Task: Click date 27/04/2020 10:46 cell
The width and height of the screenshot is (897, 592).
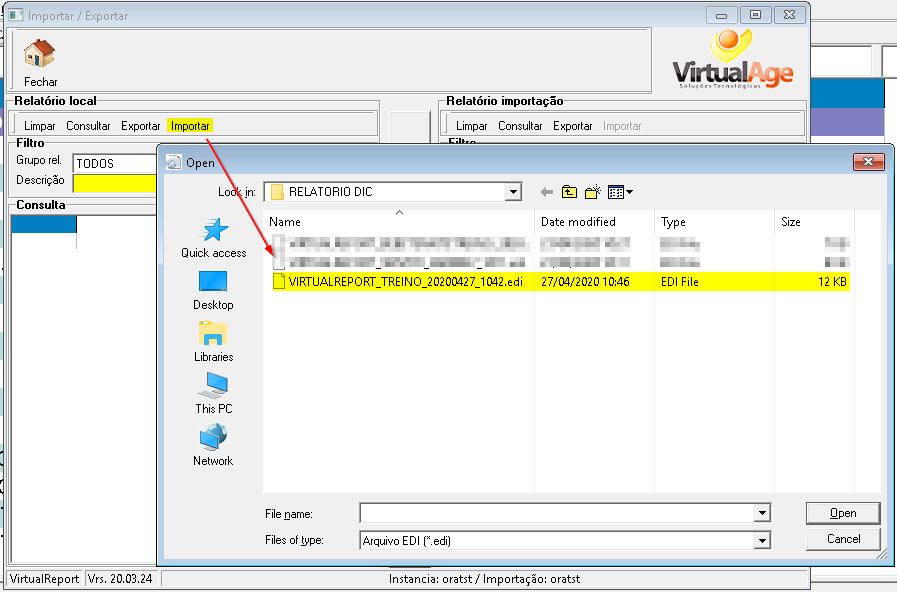Action: click(585, 281)
